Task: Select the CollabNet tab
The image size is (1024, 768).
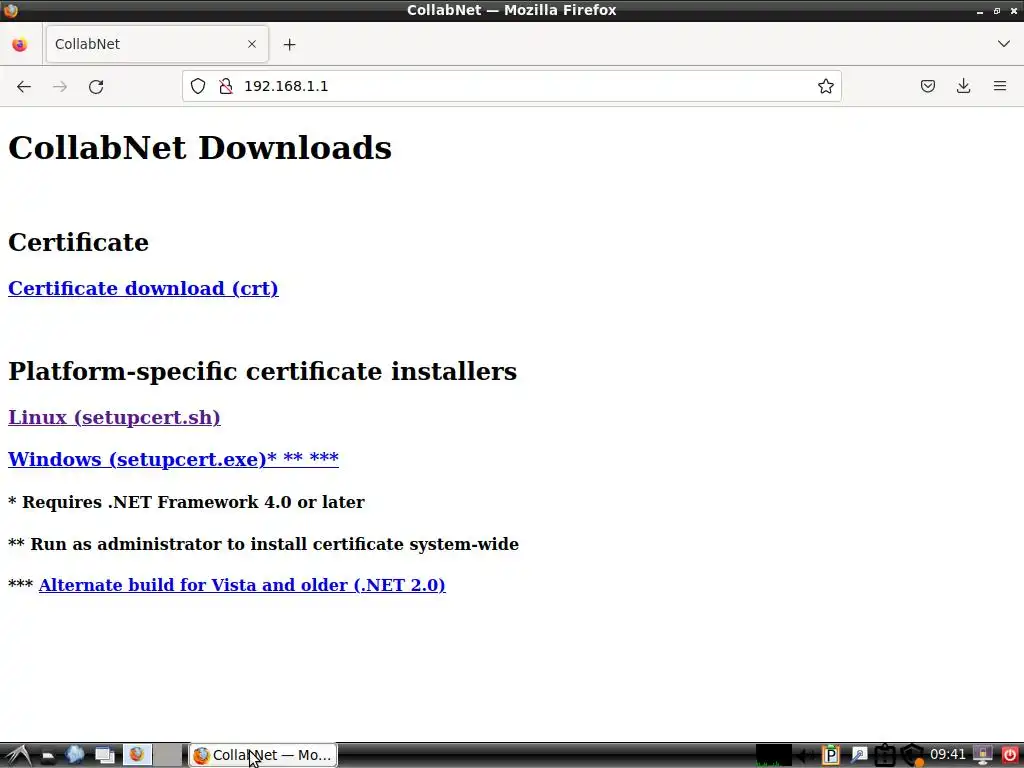Action: click(x=157, y=44)
